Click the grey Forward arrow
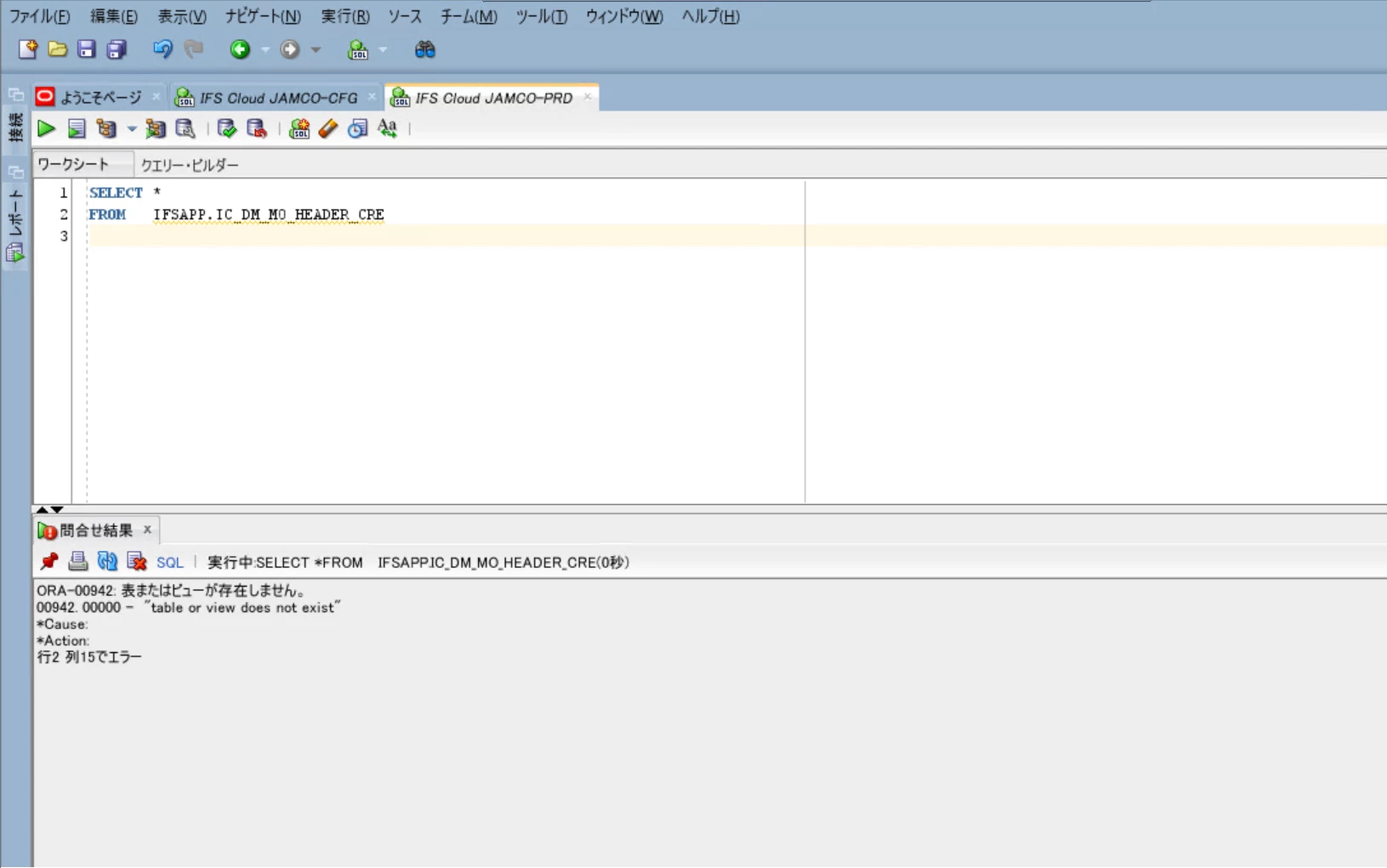This screenshot has height=868, width=1387. tap(290, 49)
